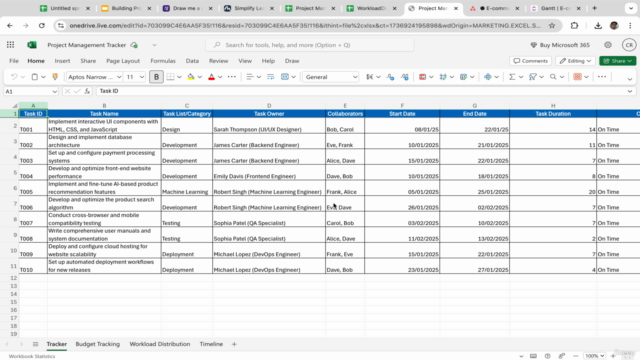Click the Merge cells icon

tap(285, 77)
